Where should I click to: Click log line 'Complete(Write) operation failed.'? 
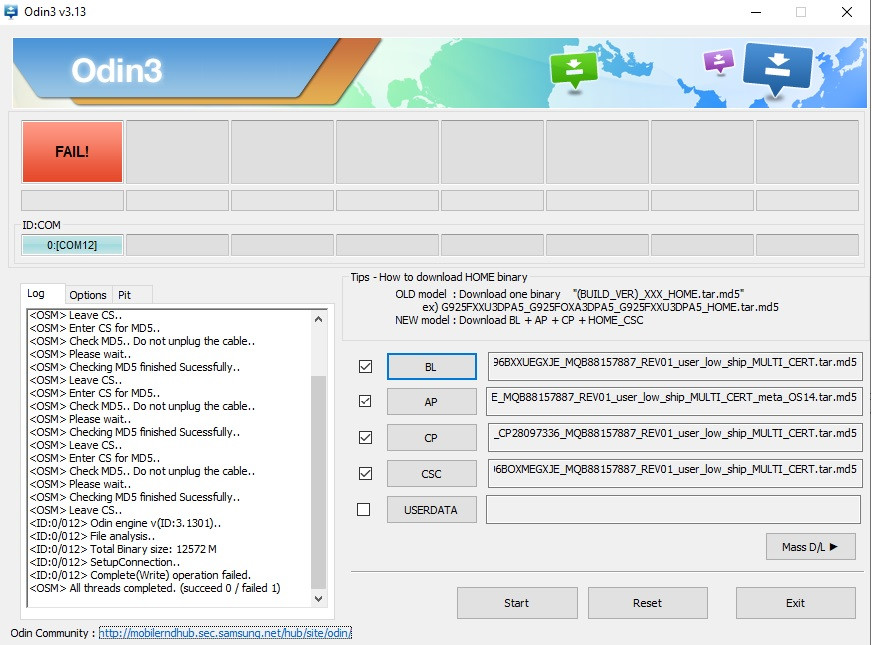coord(140,575)
